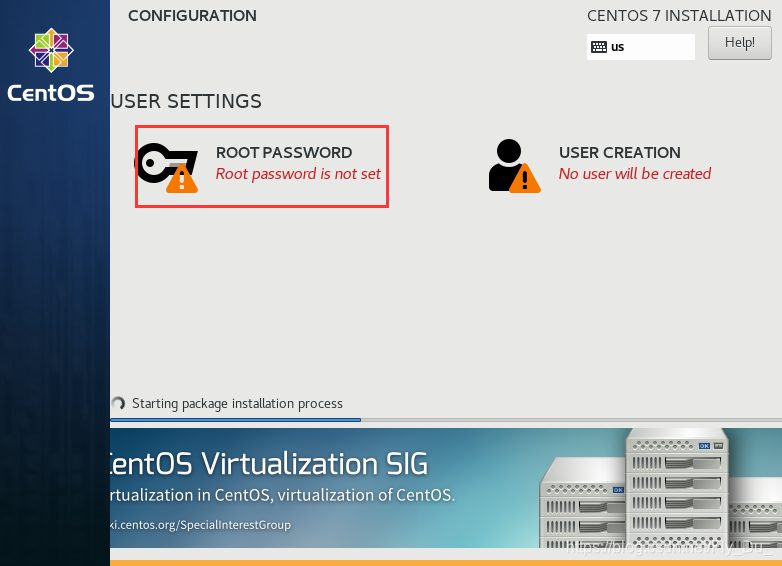Click the USER SETTINGS section heading
Viewport: 782px width, 566px height.
point(186,101)
